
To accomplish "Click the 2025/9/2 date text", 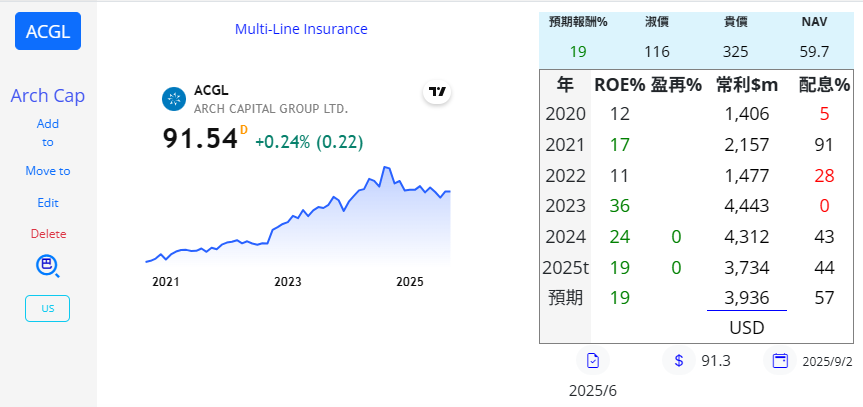I will (827, 362).
